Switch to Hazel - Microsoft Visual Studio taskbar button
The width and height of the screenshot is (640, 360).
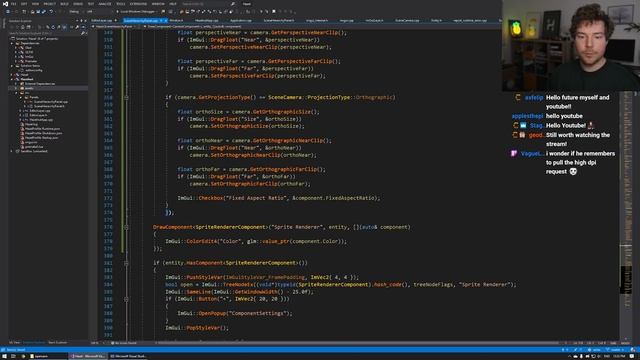coord(88,356)
